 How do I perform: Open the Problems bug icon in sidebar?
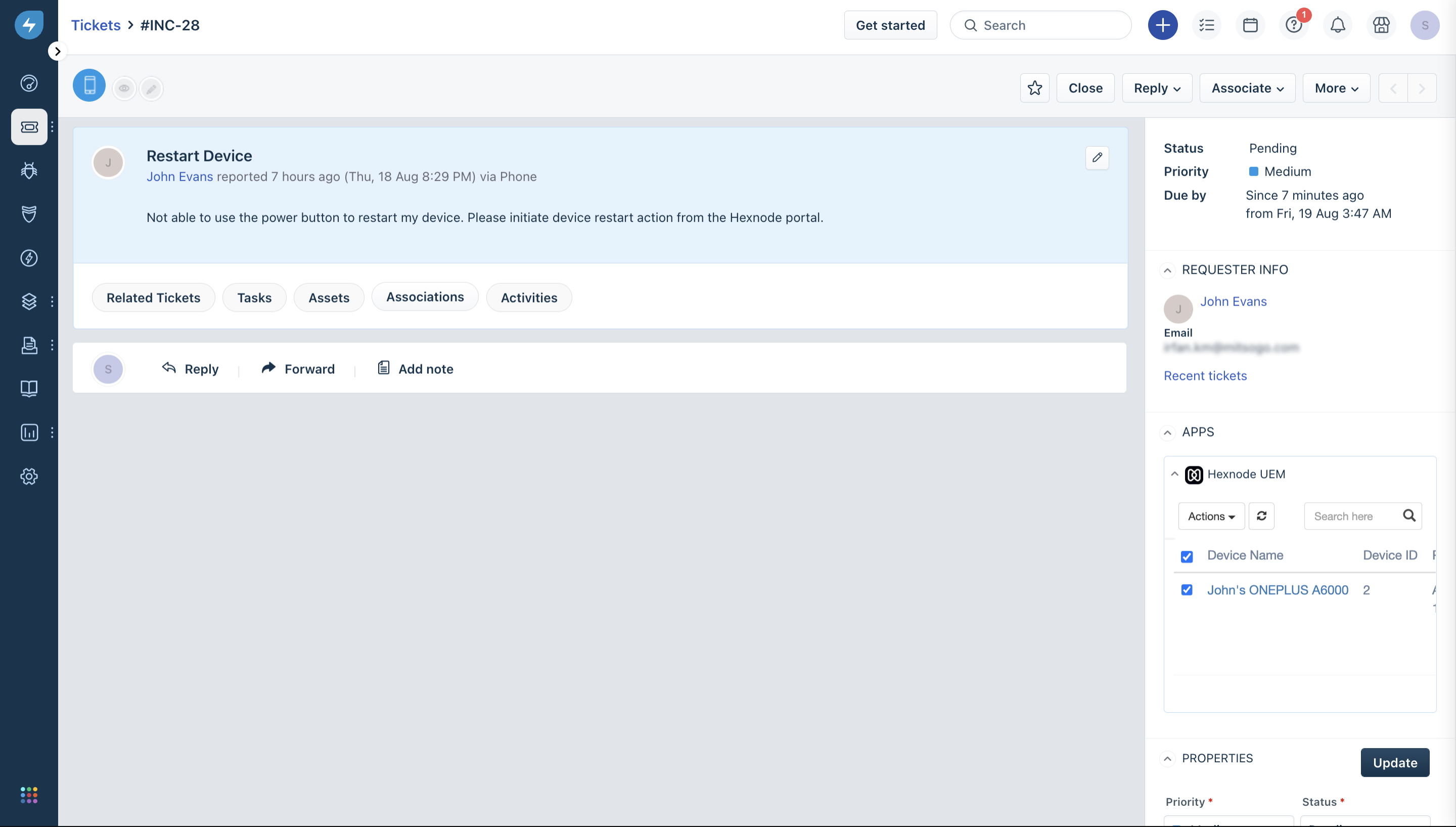[x=29, y=170]
